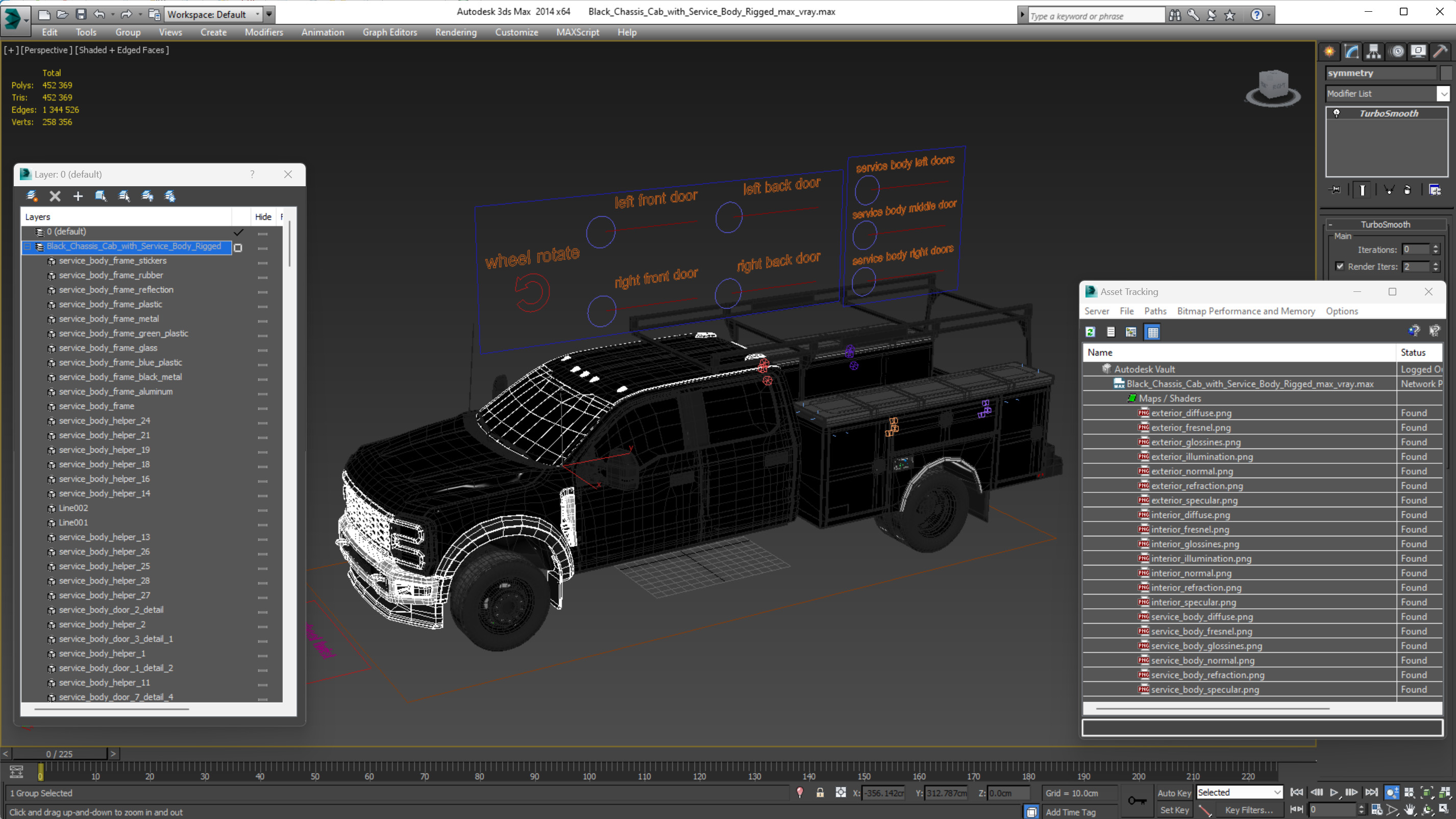
Task: Collapse the Black_Chassis_Cab layer tree
Action: pyautogui.click(x=27, y=246)
